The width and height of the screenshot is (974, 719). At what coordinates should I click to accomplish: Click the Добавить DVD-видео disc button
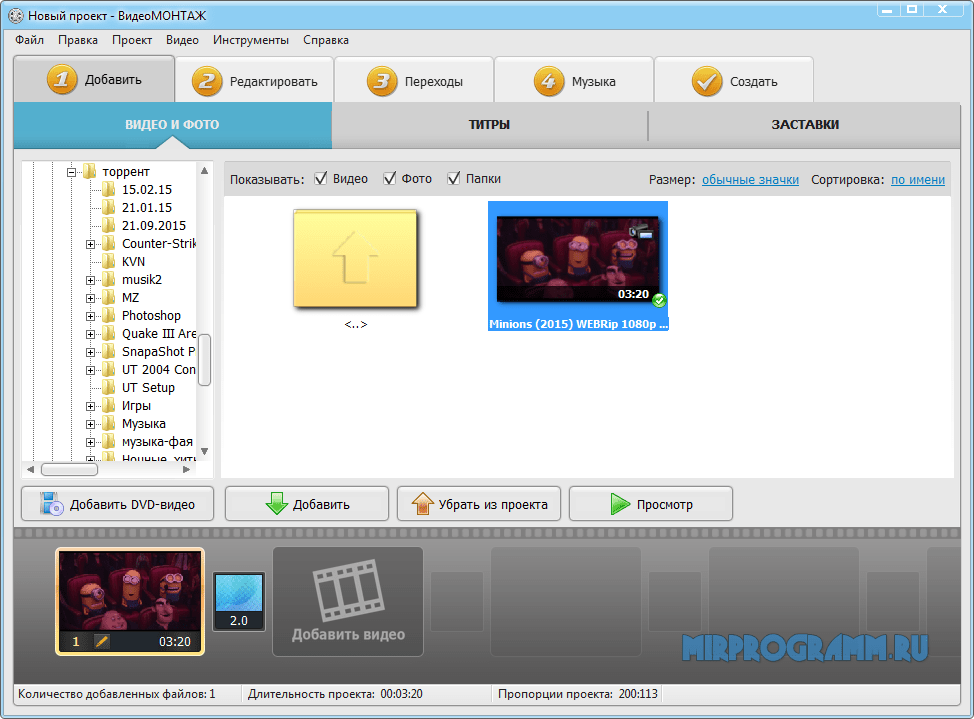click(x=117, y=504)
